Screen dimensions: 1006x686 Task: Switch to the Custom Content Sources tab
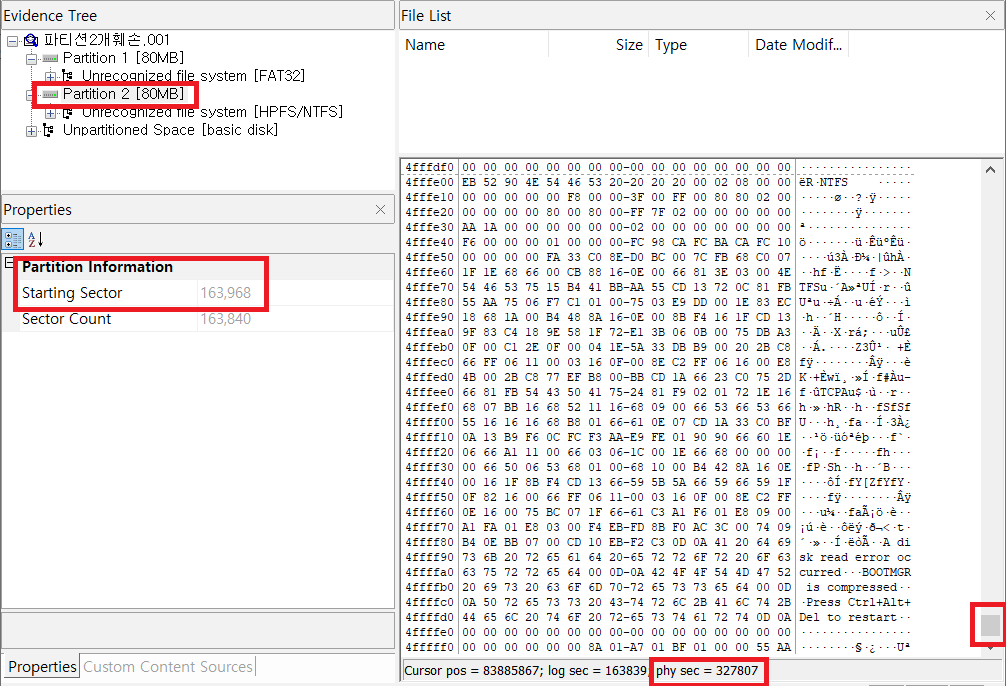pos(168,667)
